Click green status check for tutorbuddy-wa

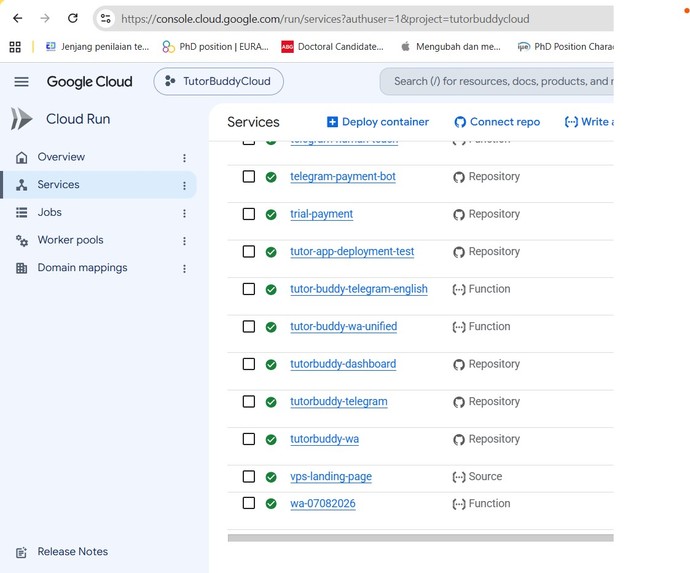click(x=271, y=440)
